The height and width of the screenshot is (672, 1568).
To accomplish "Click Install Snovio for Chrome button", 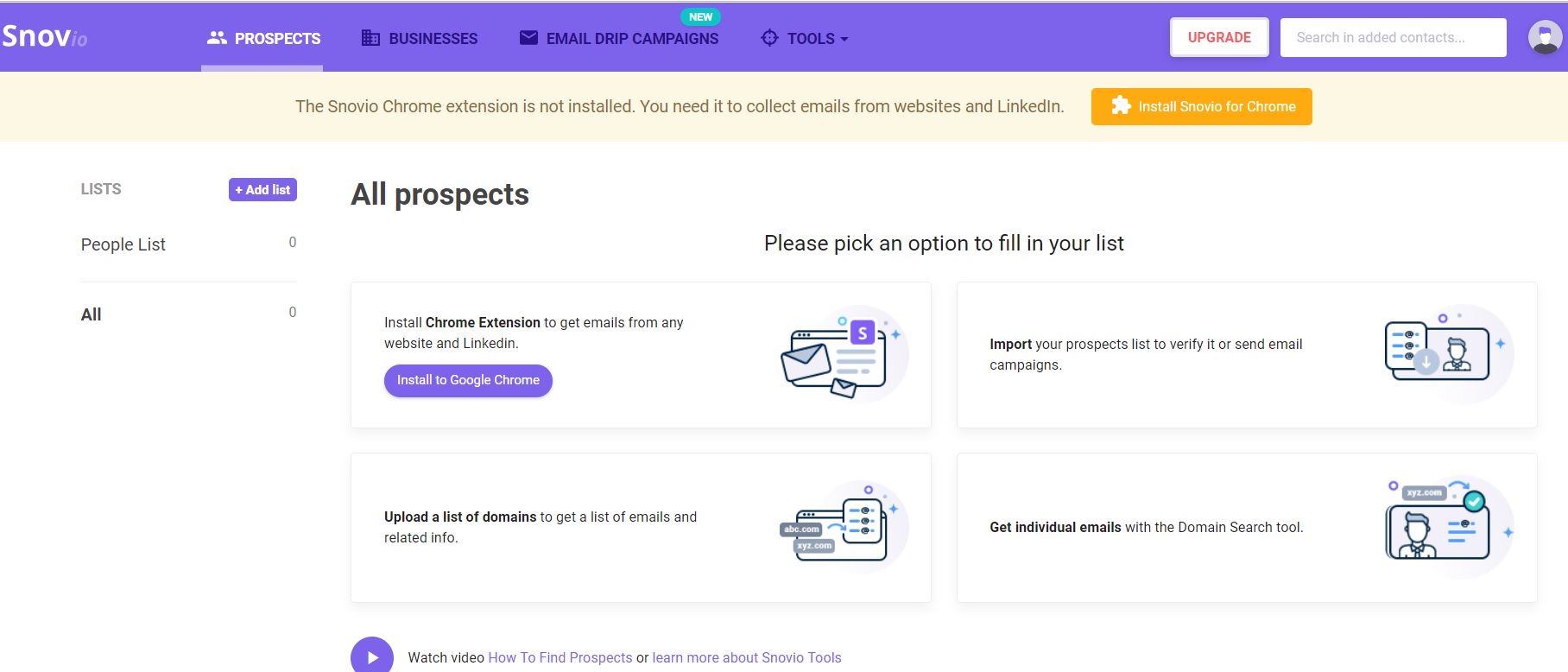I will 1201,106.
